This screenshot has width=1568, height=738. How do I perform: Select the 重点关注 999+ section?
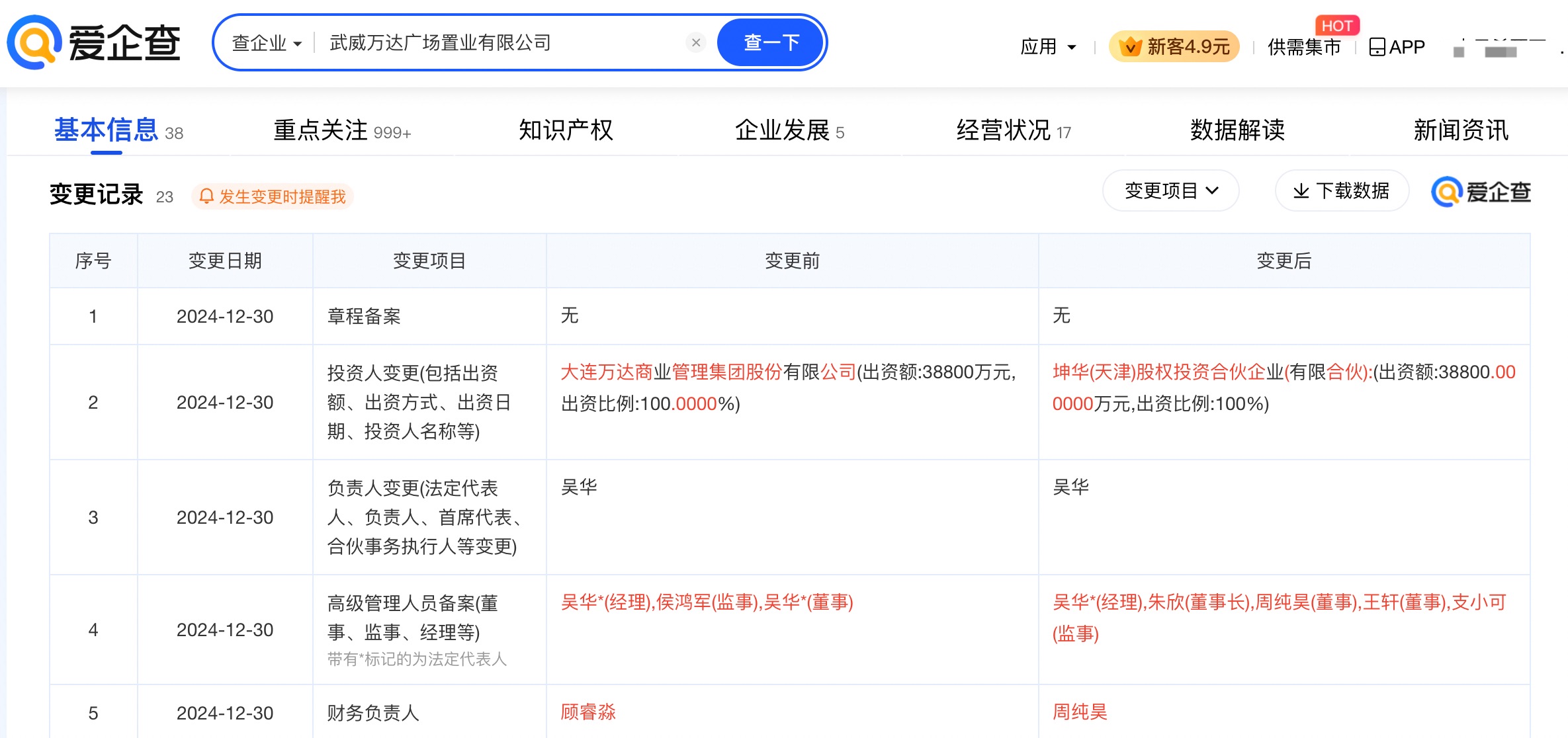[x=339, y=130]
